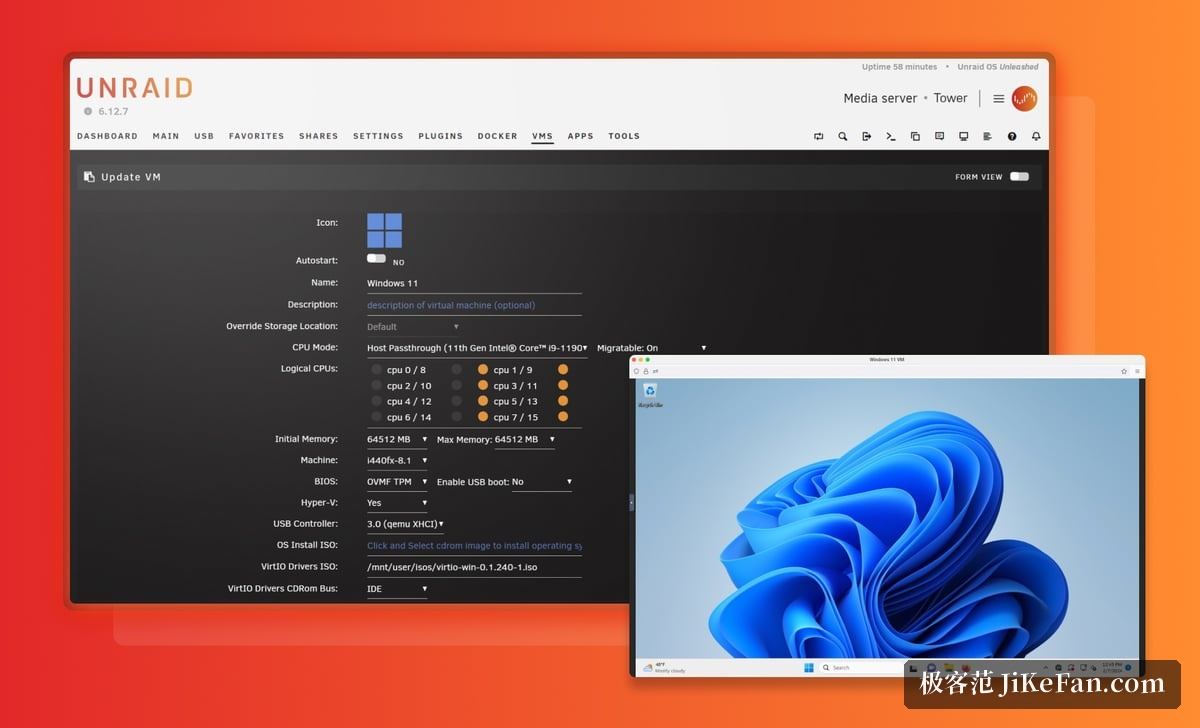The width and height of the screenshot is (1200, 728).
Task: Open the CPU Mode dropdown
Action: 477,348
